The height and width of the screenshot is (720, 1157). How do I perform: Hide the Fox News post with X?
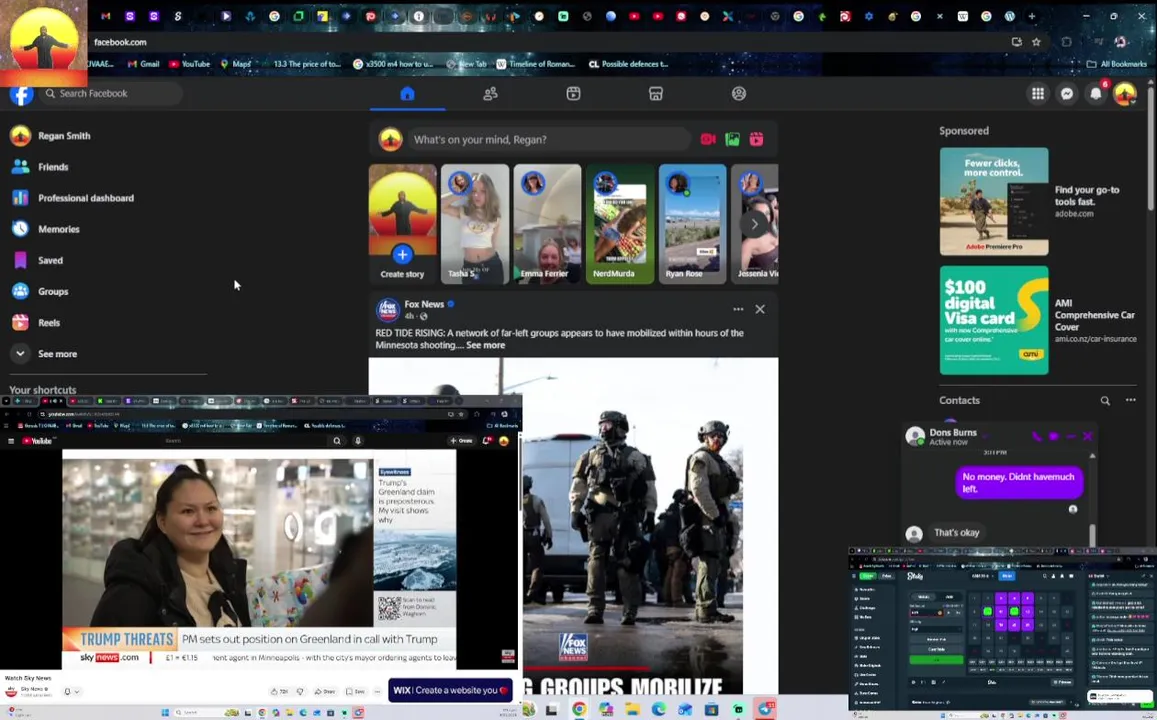point(760,309)
